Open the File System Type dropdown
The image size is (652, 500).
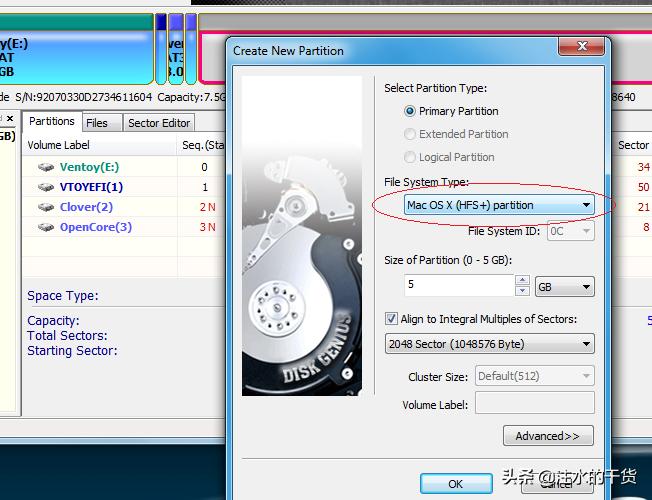point(499,205)
